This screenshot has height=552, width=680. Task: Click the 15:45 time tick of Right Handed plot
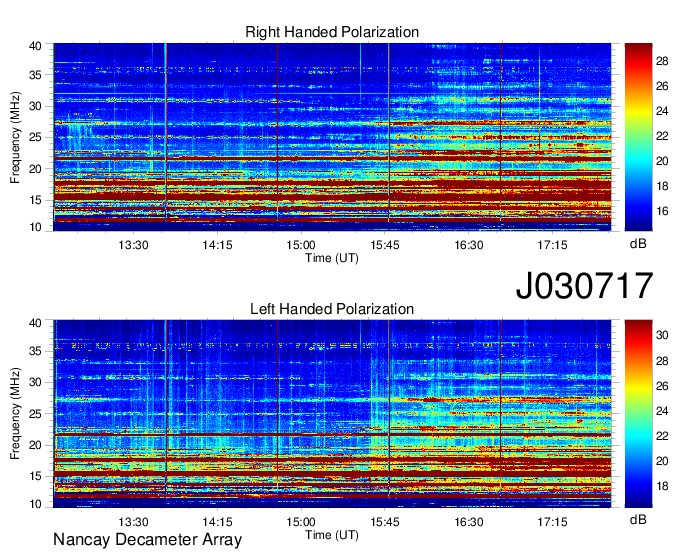coord(385,245)
